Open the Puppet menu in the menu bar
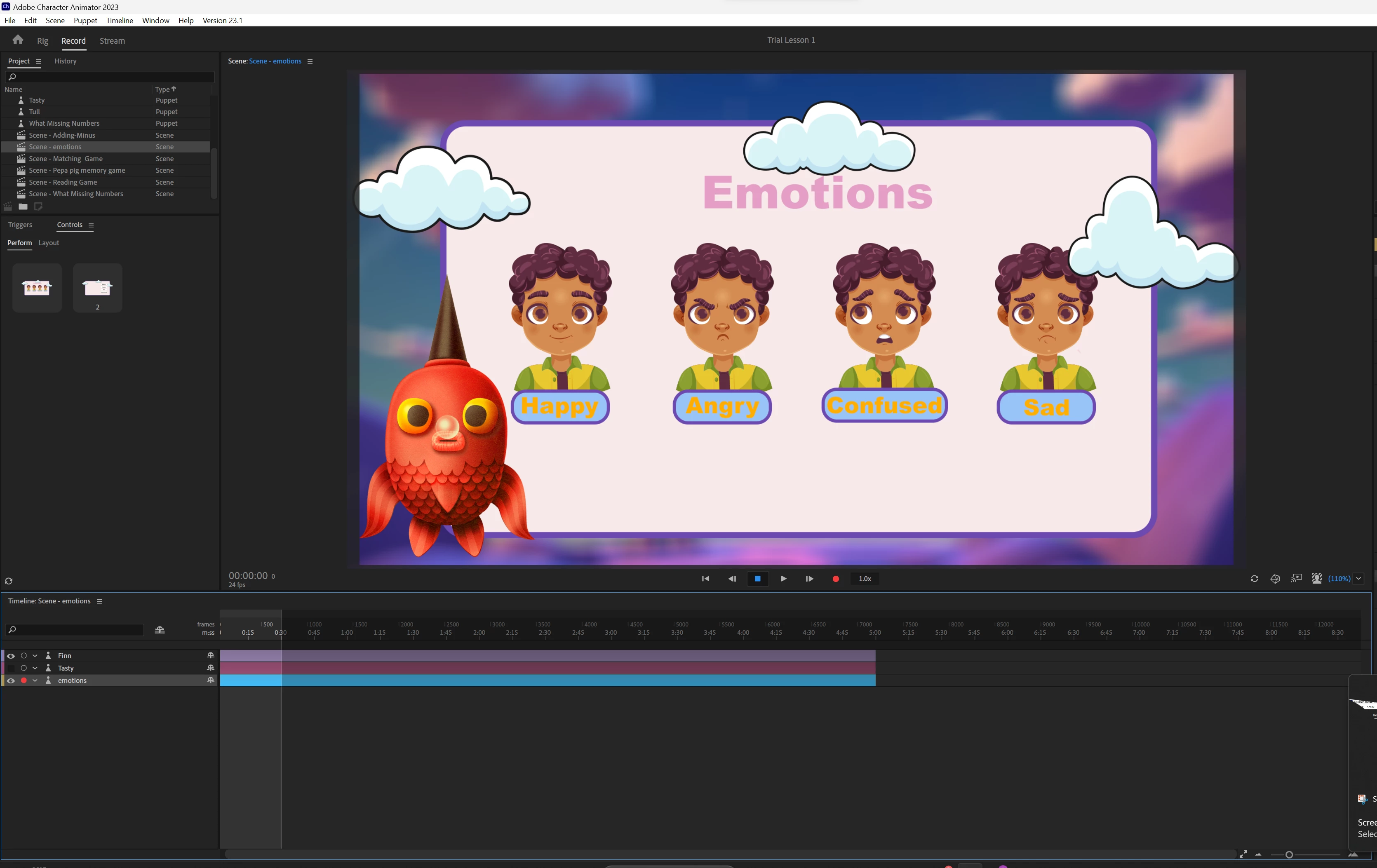 pyautogui.click(x=85, y=21)
